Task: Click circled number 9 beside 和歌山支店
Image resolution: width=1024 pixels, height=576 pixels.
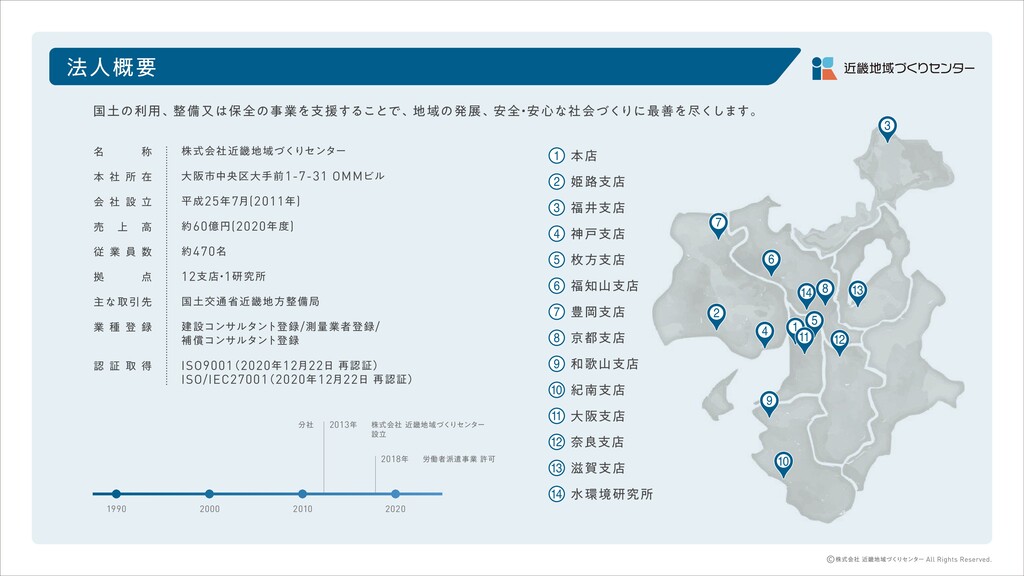Action: coord(556,364)
